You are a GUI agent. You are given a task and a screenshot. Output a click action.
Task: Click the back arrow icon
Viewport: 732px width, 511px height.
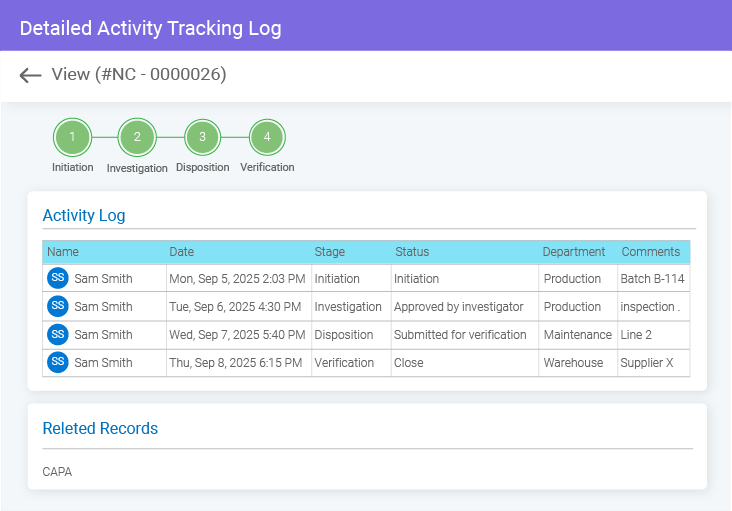click(x=30, y=75)
